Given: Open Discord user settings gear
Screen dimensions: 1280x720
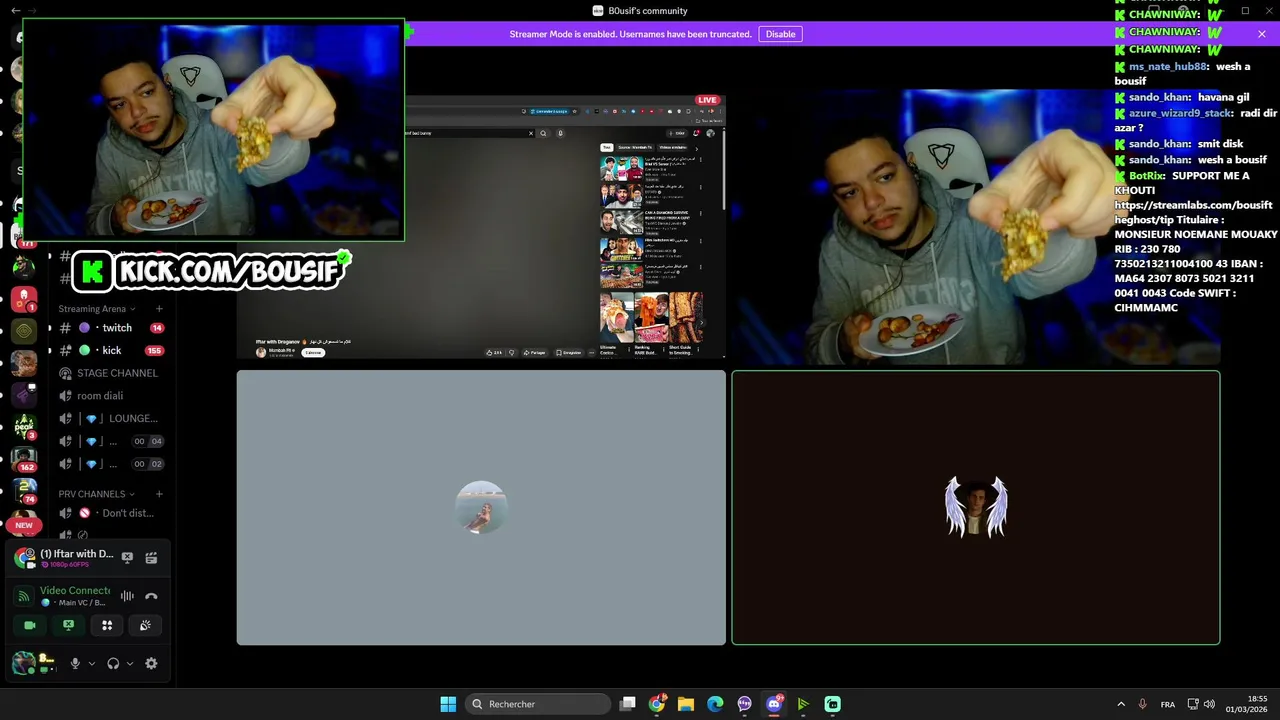Looking at the screenshot, I should pos(151,663).
